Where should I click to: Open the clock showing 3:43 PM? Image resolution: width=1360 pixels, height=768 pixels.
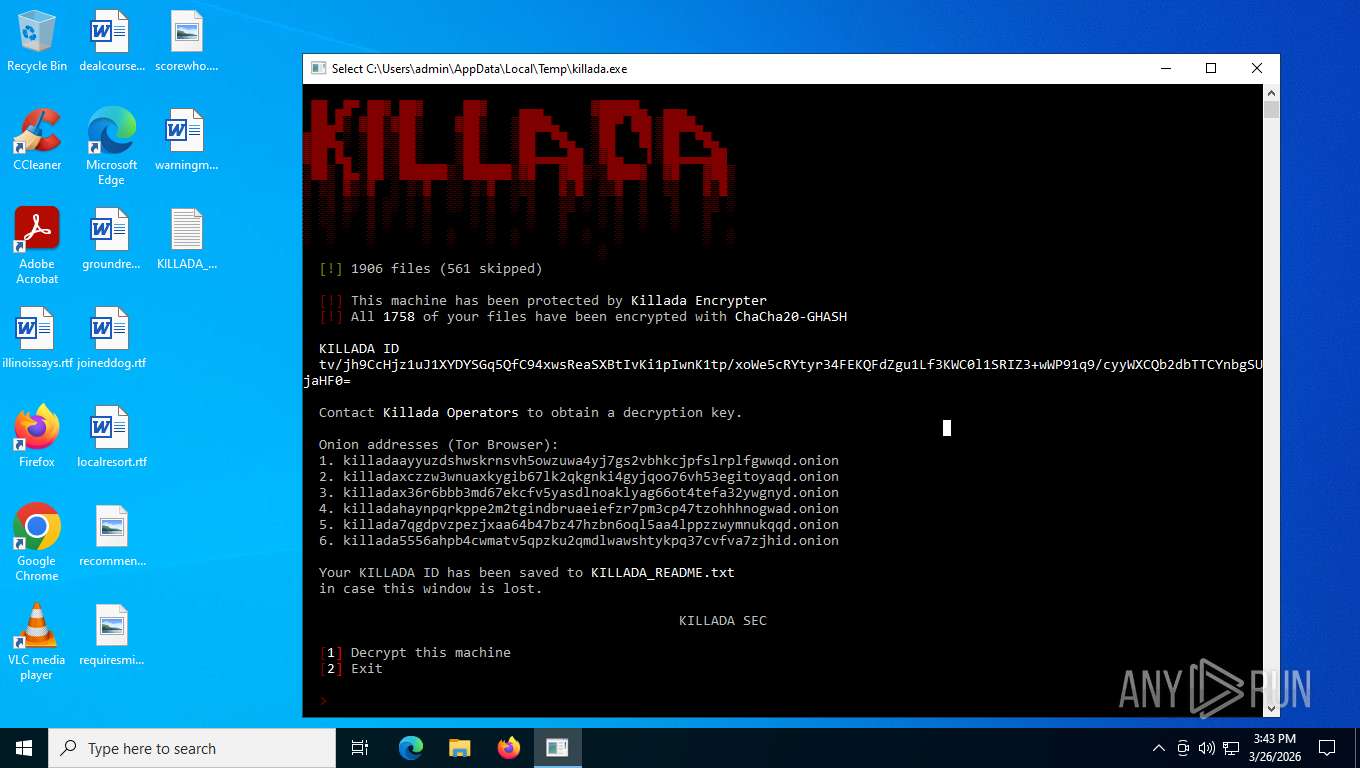pyautogui.click(x=1275, y=748)
